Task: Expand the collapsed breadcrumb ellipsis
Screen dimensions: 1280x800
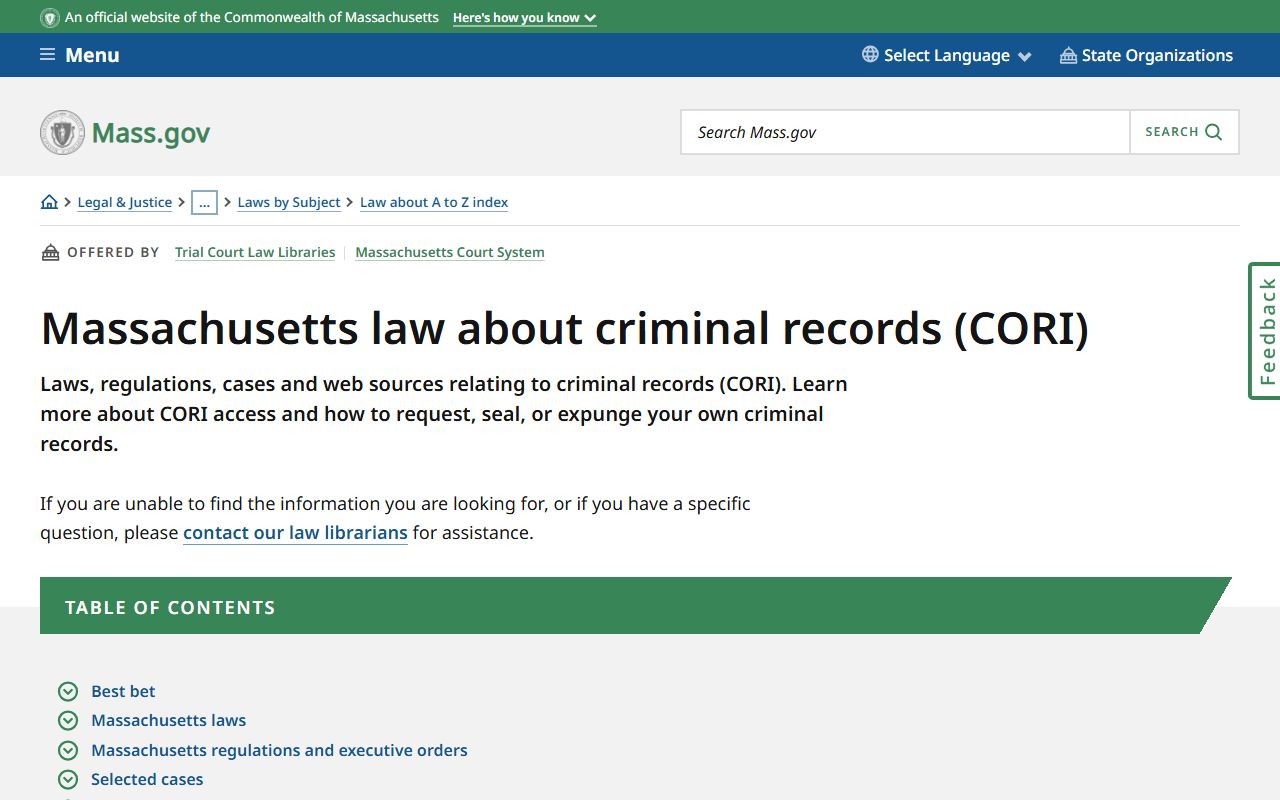Action: pos(204,202)
